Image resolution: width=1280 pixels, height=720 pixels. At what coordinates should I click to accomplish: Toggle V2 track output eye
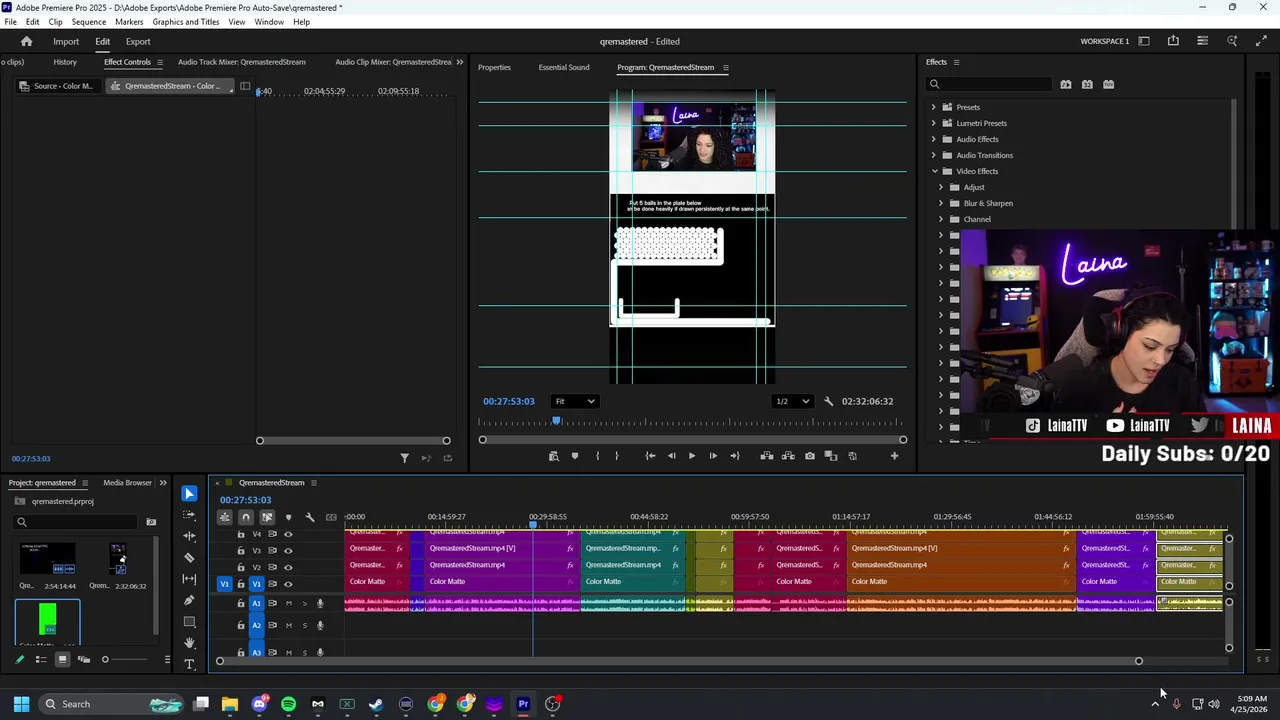point(288,567)
